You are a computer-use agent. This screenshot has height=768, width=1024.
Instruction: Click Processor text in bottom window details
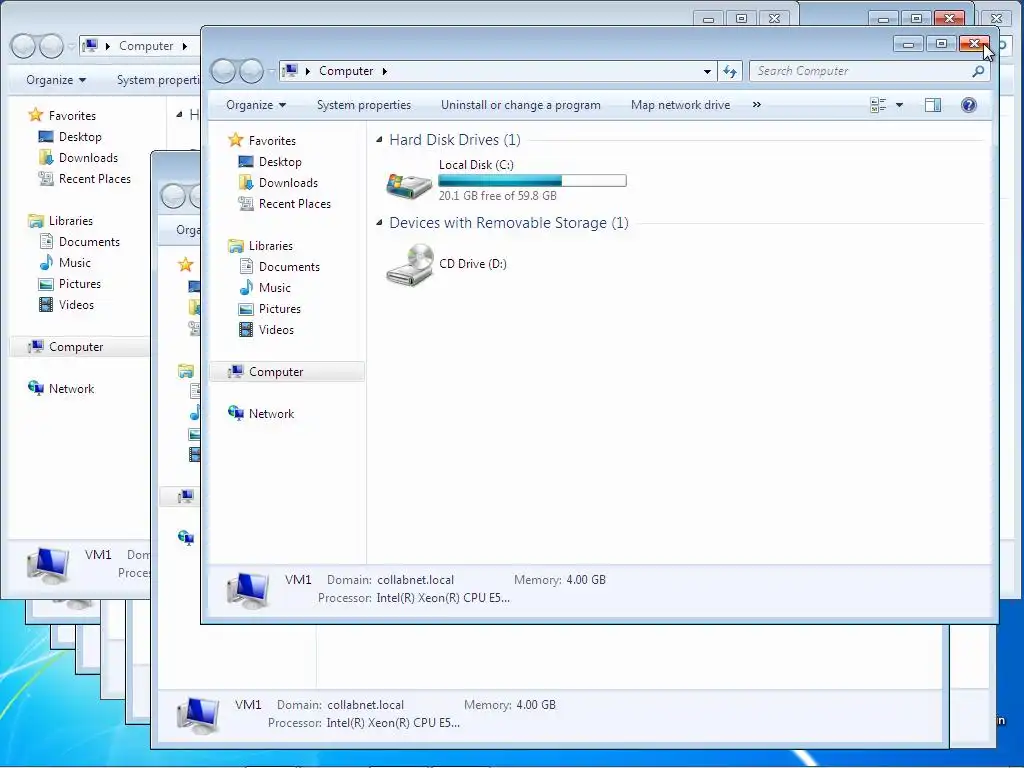point(364,723)
